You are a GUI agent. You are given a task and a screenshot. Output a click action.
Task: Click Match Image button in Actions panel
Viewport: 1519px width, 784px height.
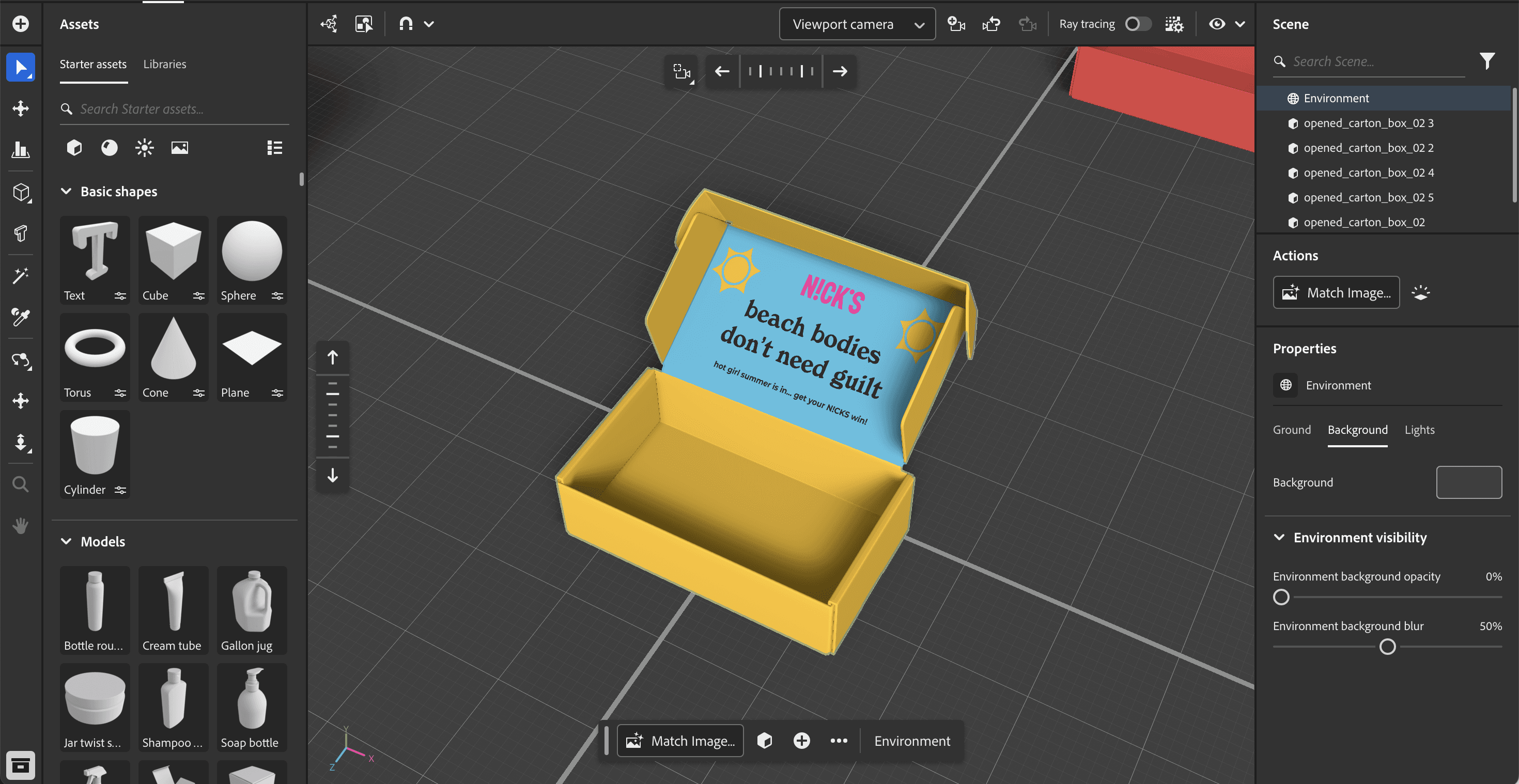[x=1336, y=293]
